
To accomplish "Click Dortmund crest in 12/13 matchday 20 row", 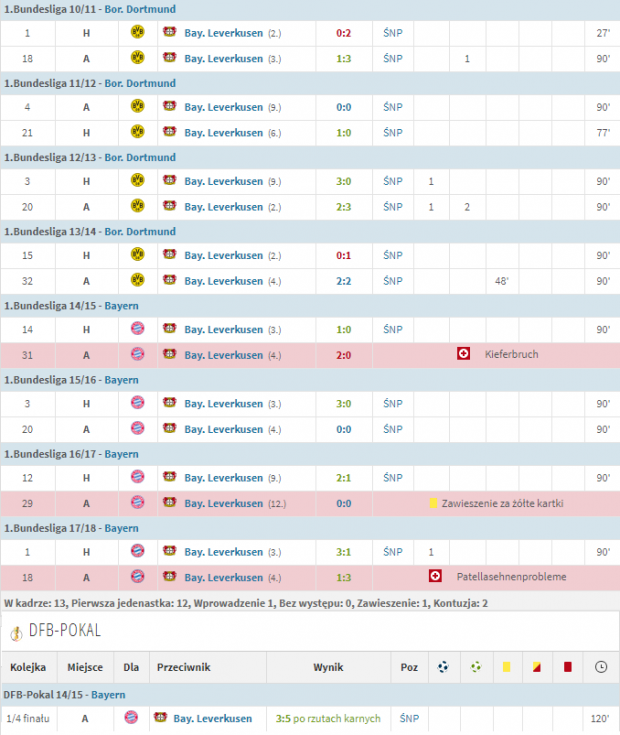I will pos(137,206).
